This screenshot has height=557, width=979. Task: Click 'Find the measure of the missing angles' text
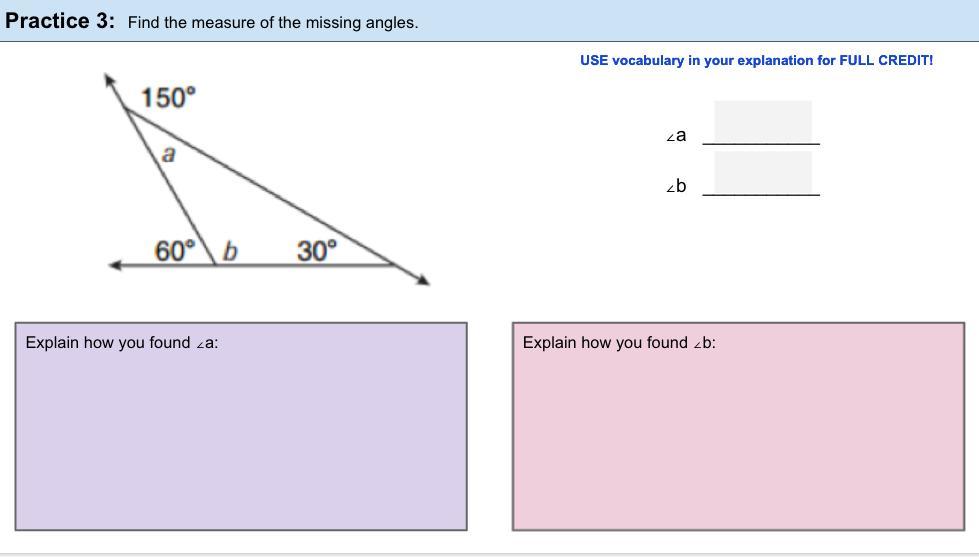(x=272, y=22)
